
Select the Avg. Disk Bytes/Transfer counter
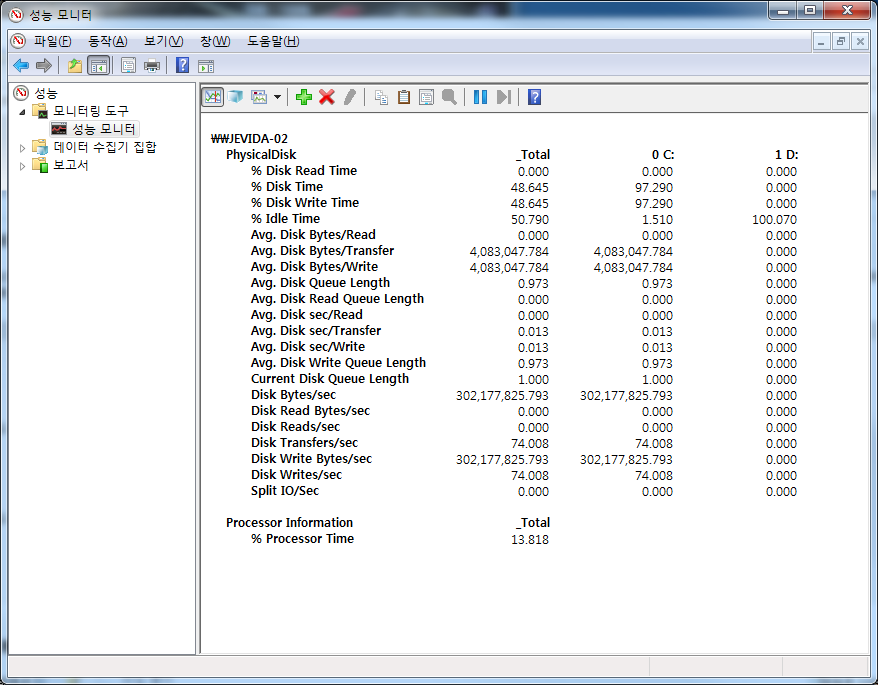click(x=323, y=251)
